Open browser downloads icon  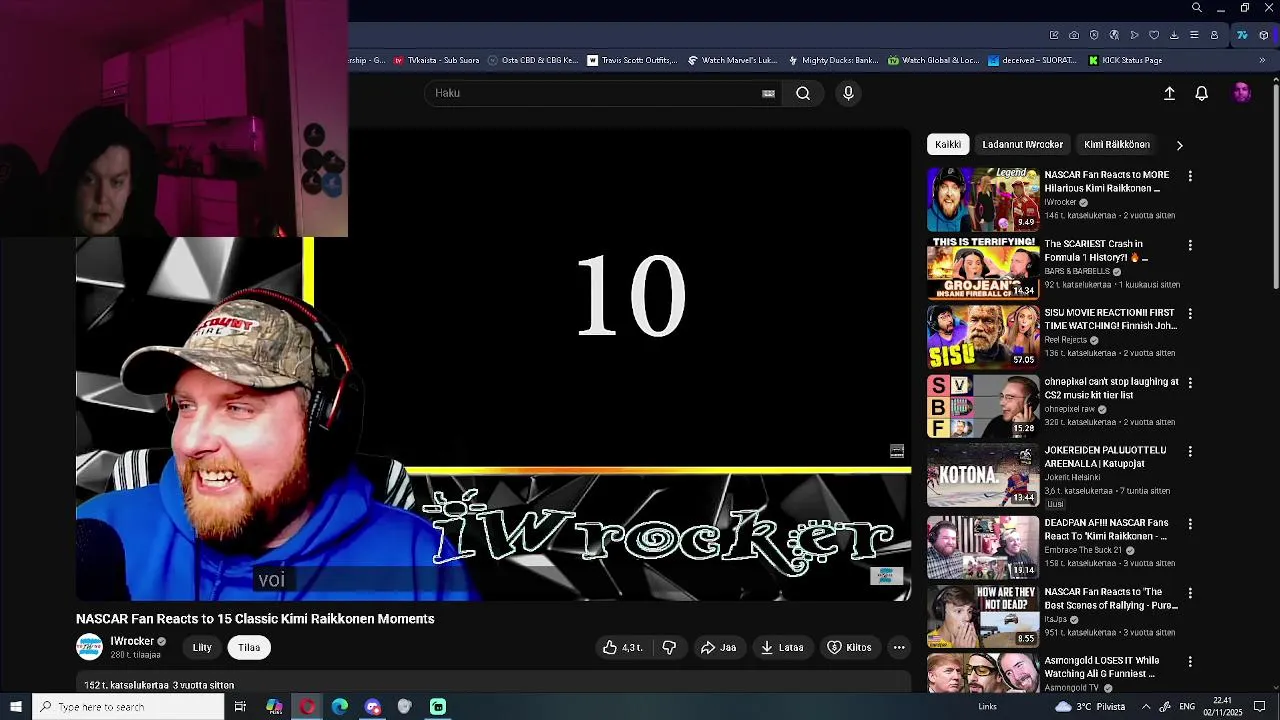pyautogui.click(x=1174, y=35)
